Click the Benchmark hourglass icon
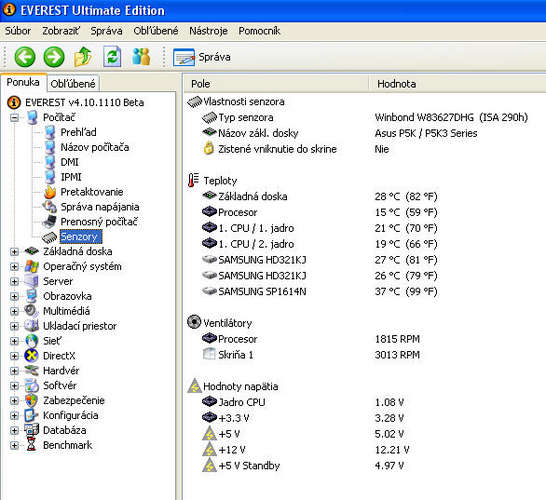This screenshot has height=500, width=546. click(31, 445)
